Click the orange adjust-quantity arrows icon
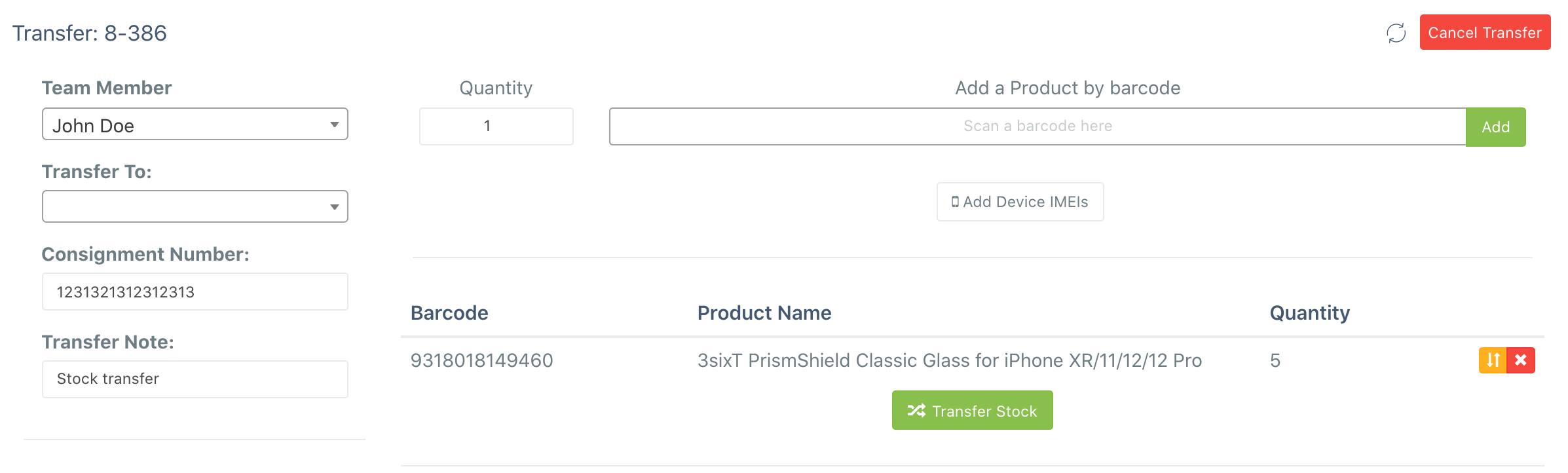This screenshot has width=1568, height=473. (x=1493, y=360)
